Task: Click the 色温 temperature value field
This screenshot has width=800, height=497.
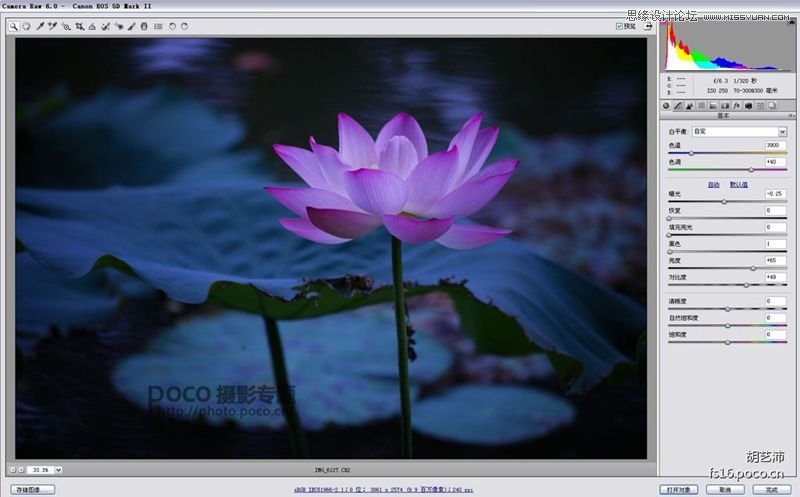Action: click(775, 146)
